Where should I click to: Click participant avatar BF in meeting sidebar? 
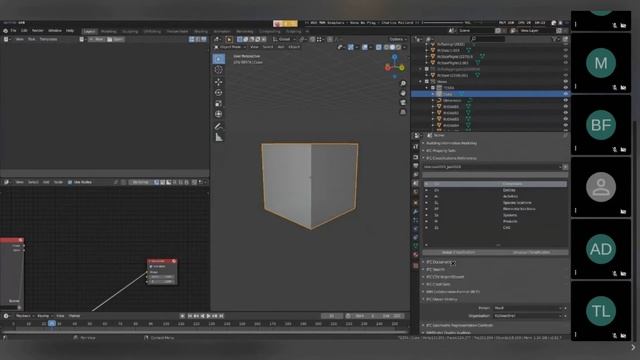pos(600,125)
